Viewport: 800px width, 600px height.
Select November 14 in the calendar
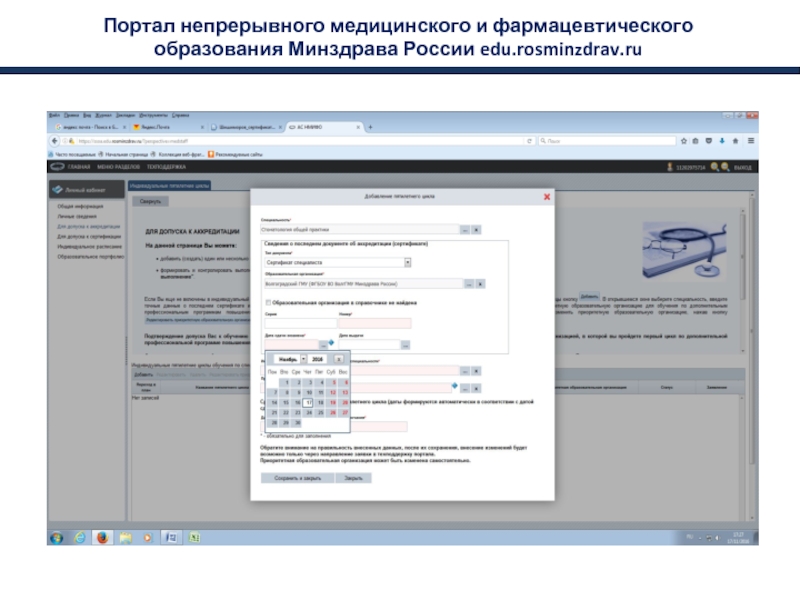[273, 403]
